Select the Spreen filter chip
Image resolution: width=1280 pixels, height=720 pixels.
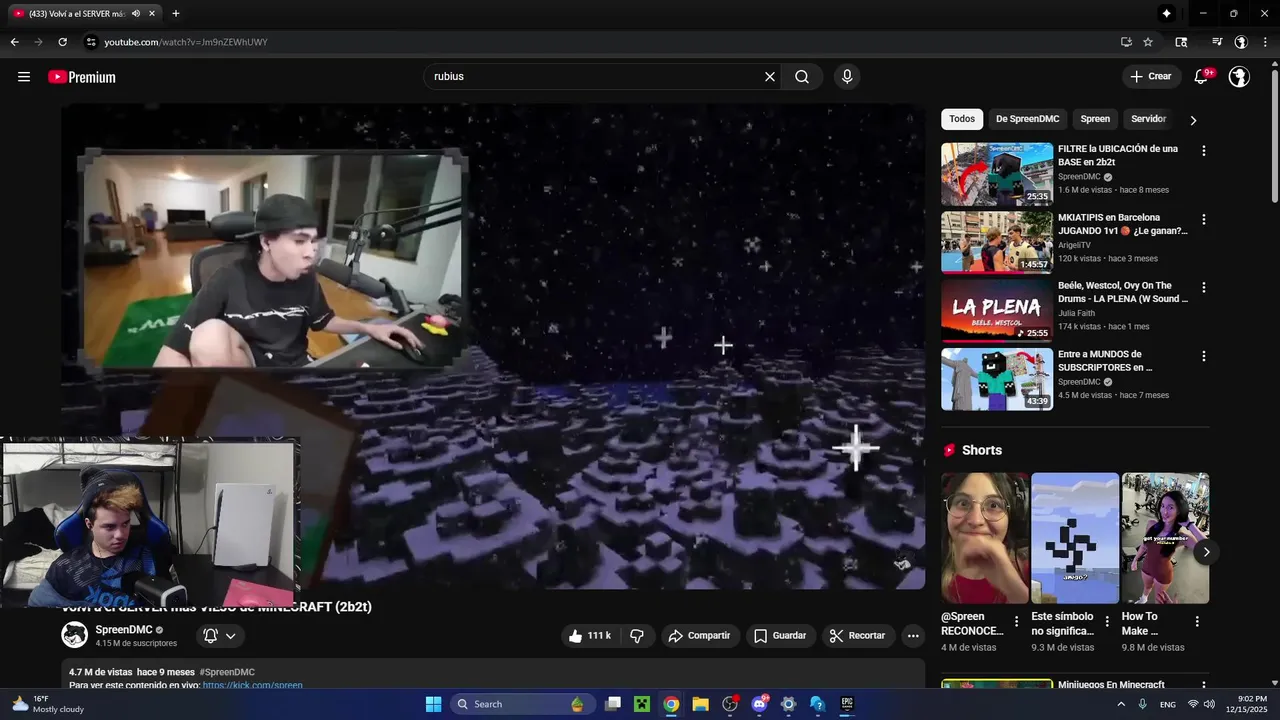[x=1095, y=119]
